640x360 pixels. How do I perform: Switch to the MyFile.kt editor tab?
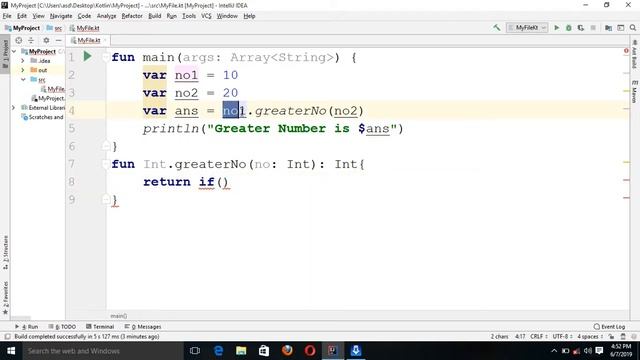click(x=88, y=40)
